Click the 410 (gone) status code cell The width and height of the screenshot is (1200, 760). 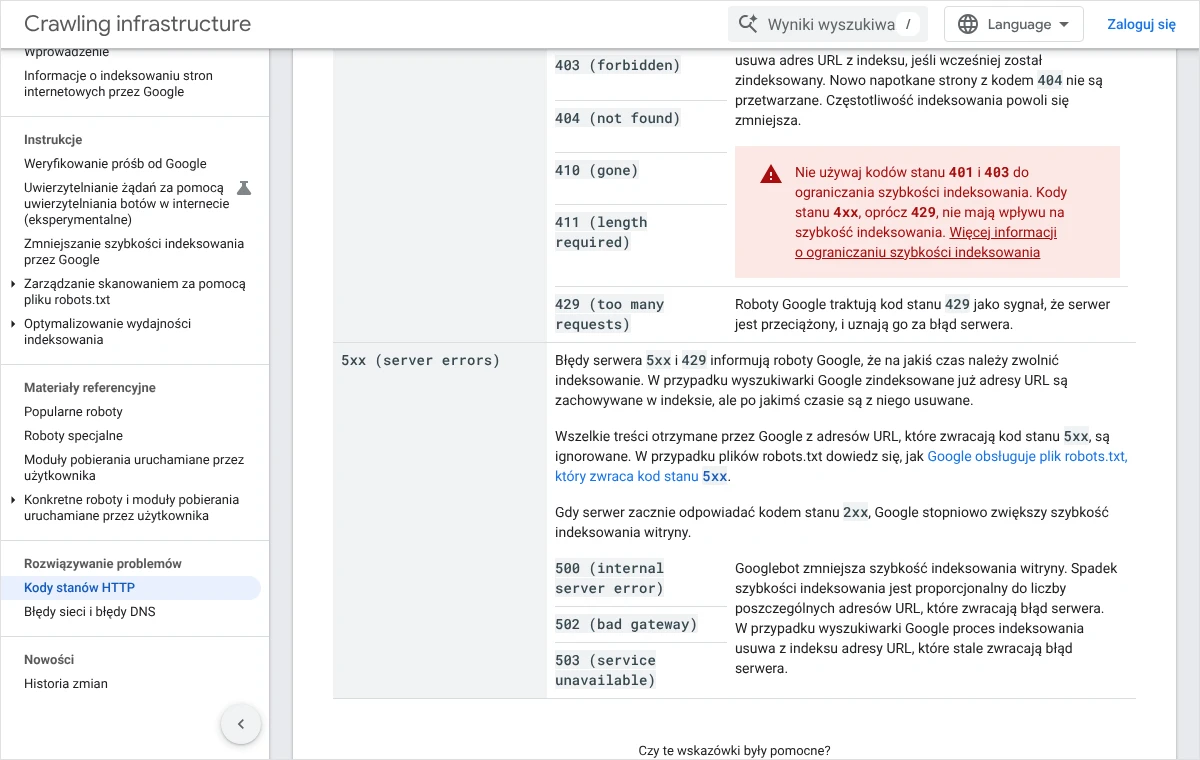(596, 170)
